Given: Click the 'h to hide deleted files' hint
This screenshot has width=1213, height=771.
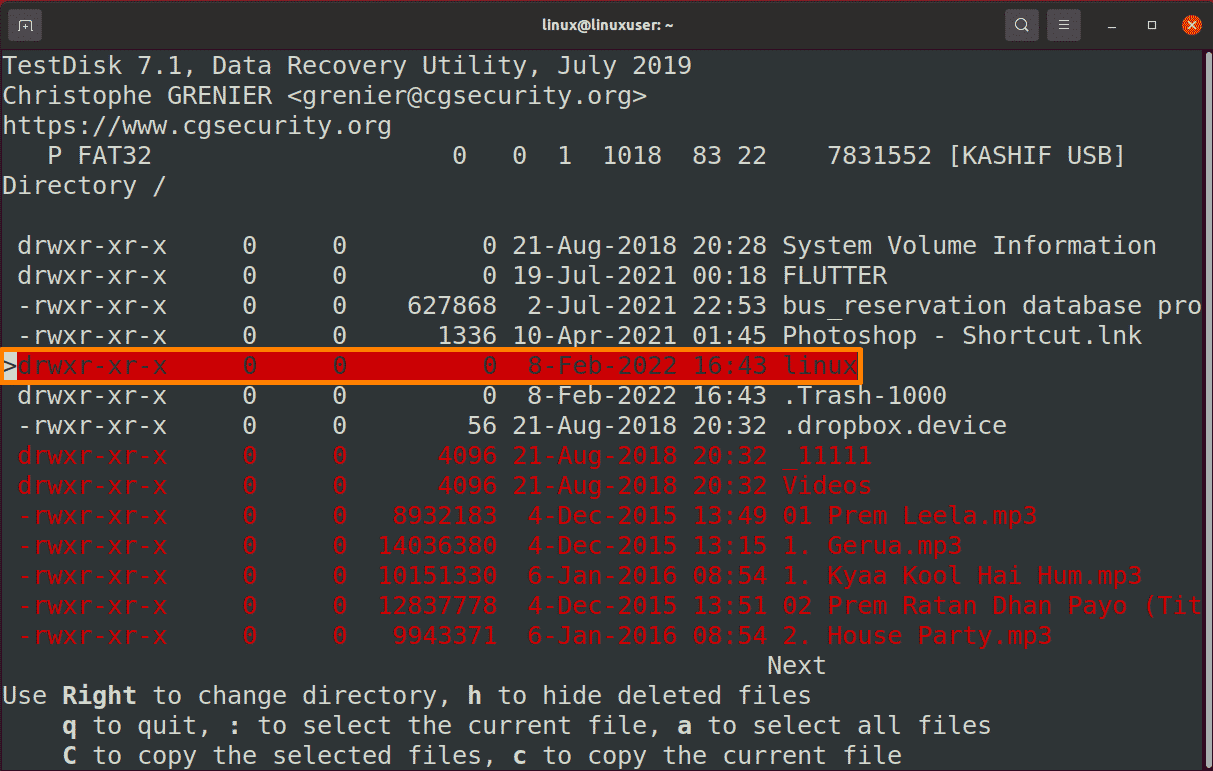Looking at the screenshot, I should point(640,696).
